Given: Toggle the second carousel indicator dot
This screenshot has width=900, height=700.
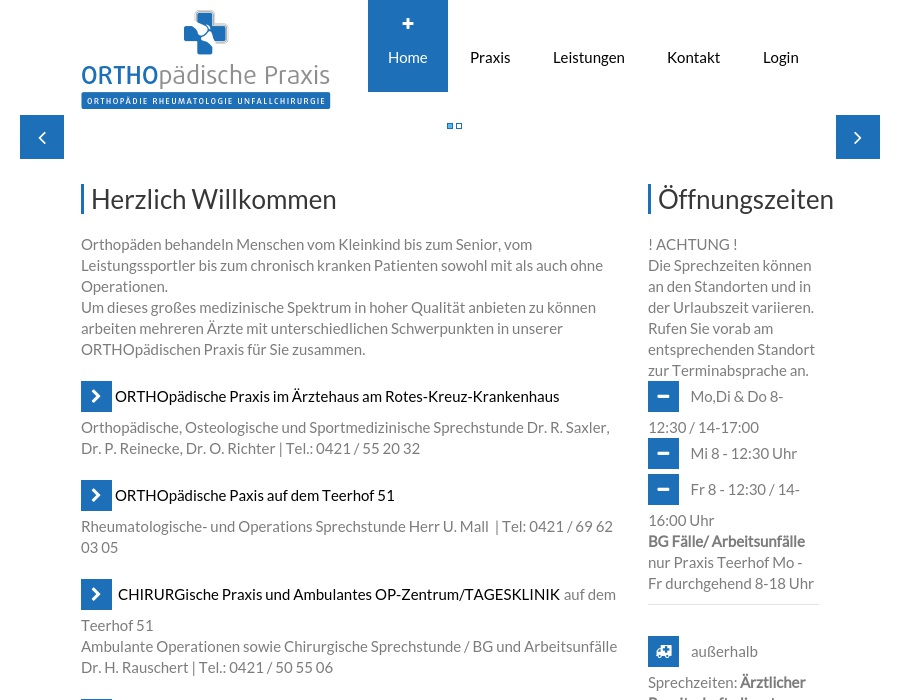Looking at the screenshot, I should tap(459, 126).
